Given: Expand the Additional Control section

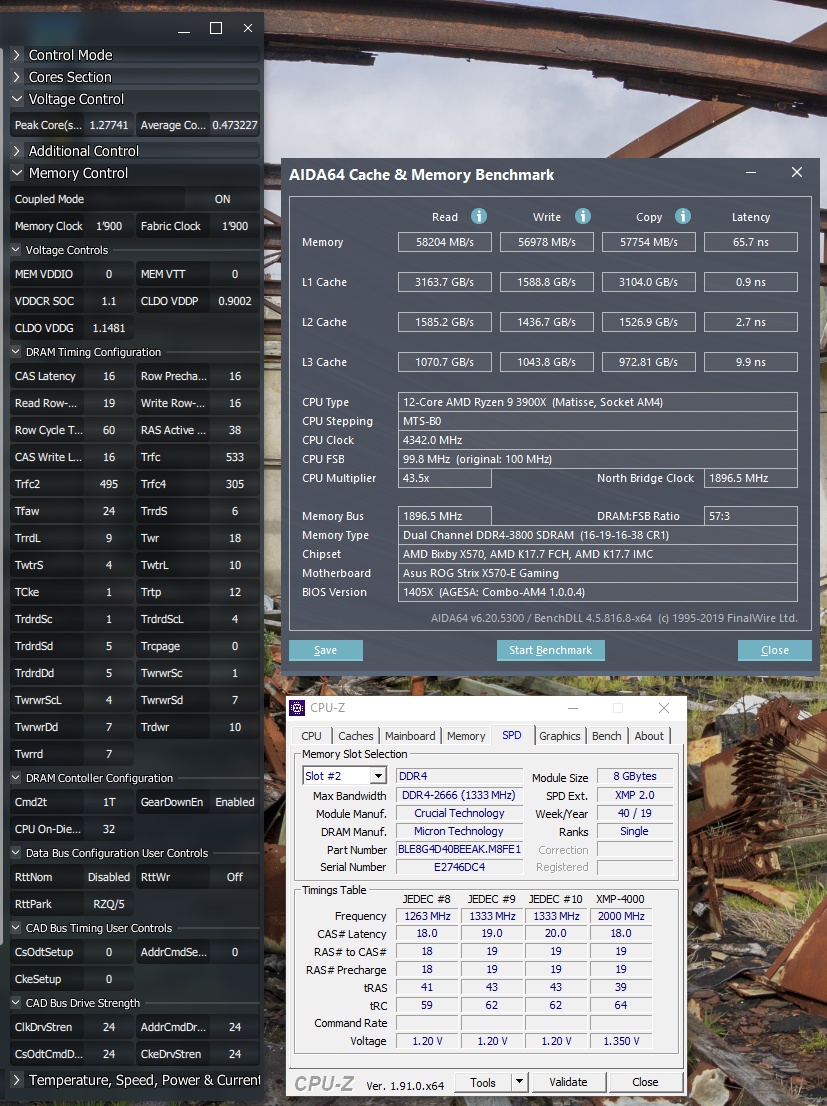Looking at the screenshot, I should click(17, 150).
